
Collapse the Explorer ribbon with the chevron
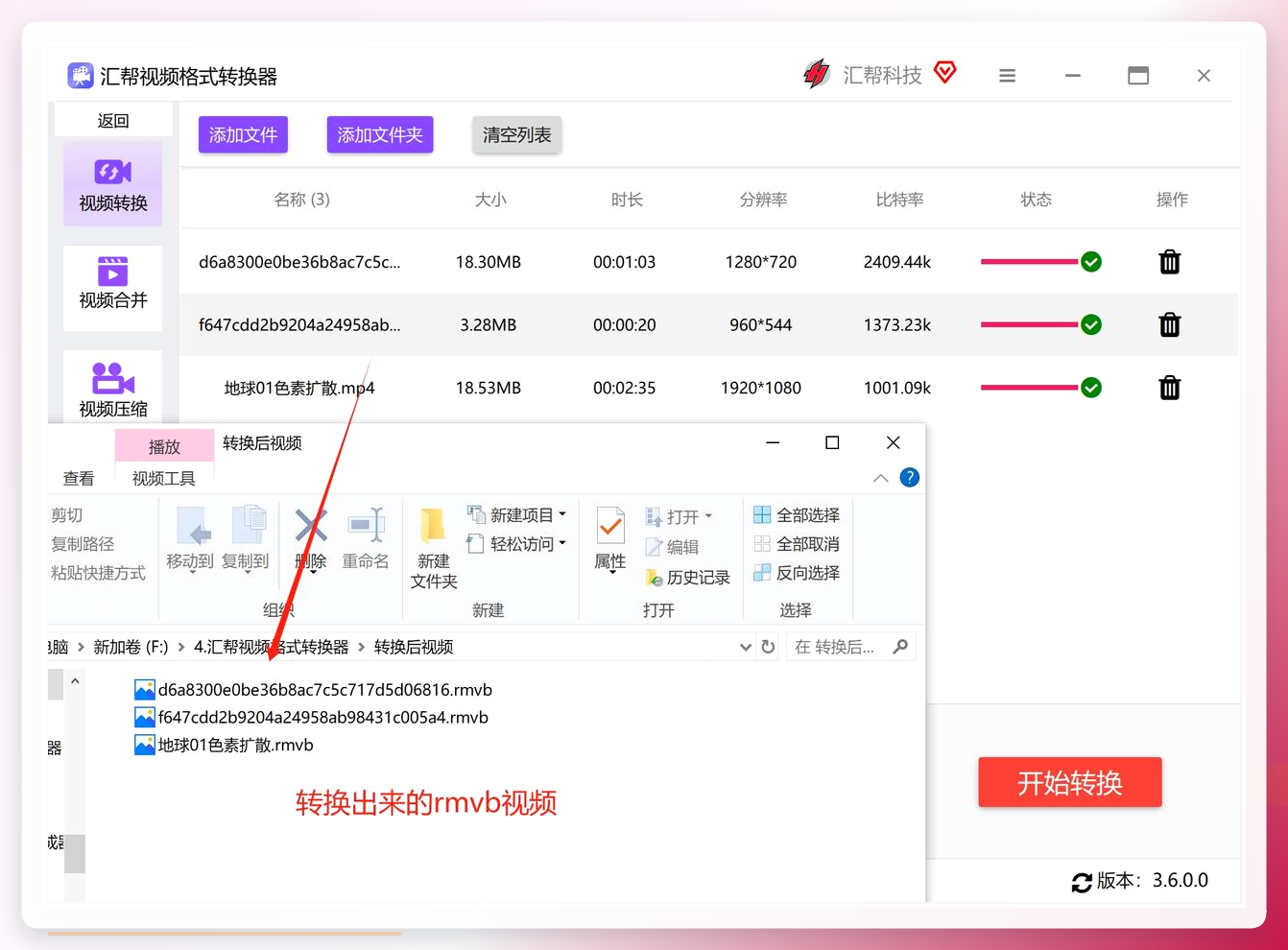880,478
